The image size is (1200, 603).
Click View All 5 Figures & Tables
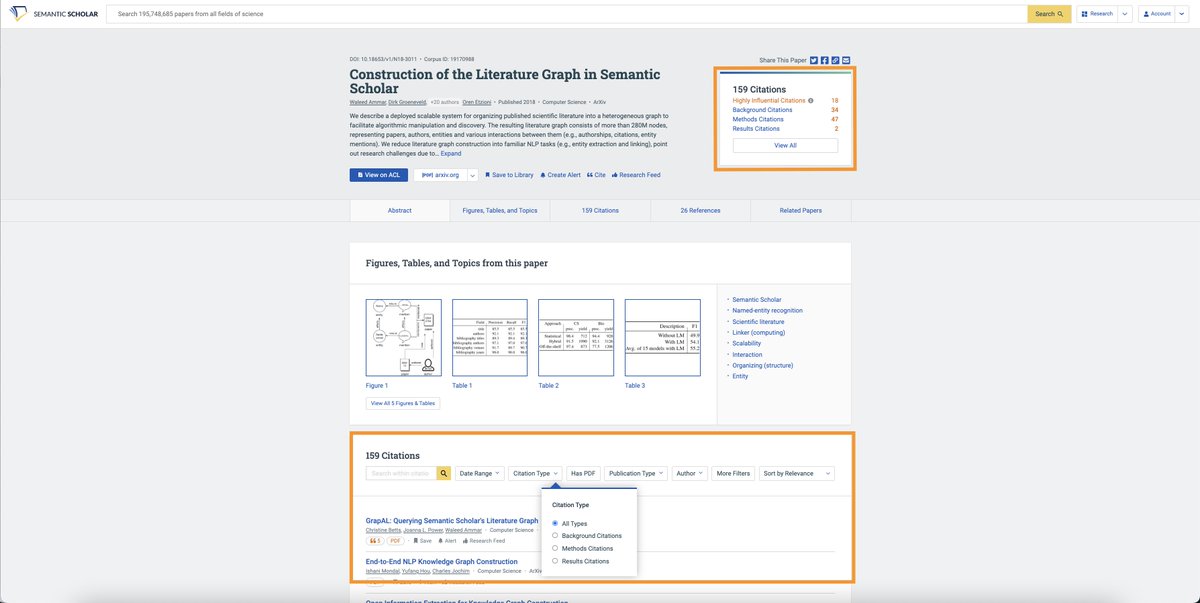pyautogui.click(x=403, y=403)
